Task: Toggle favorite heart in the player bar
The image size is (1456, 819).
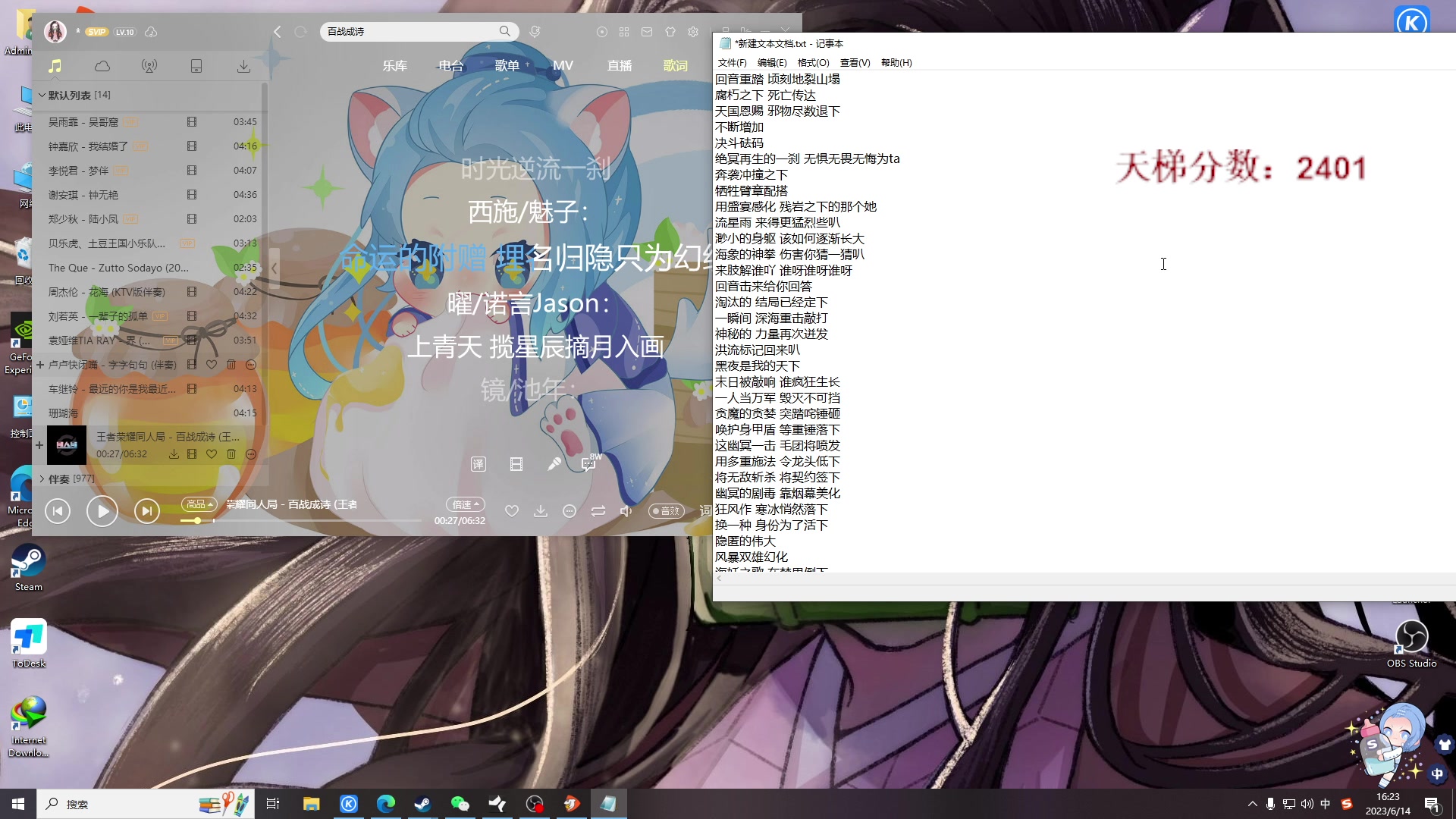Action: click(x=512, y=511)
